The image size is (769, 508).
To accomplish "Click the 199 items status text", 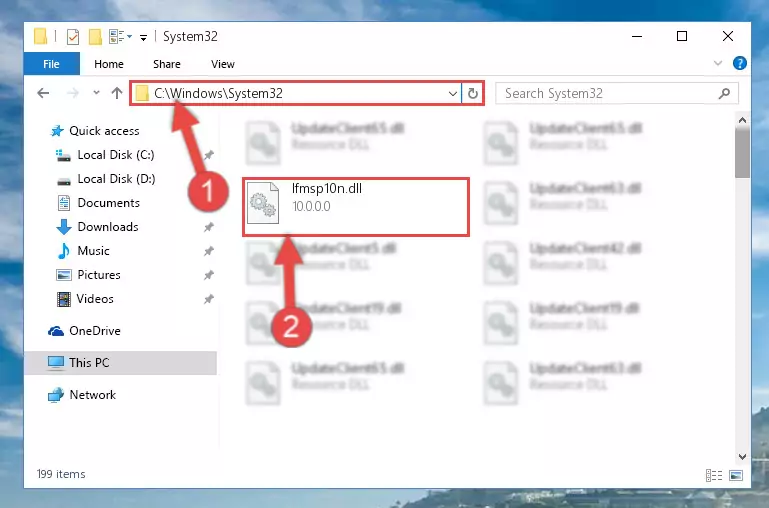I will pyautogui.click(x=61, y=474).
